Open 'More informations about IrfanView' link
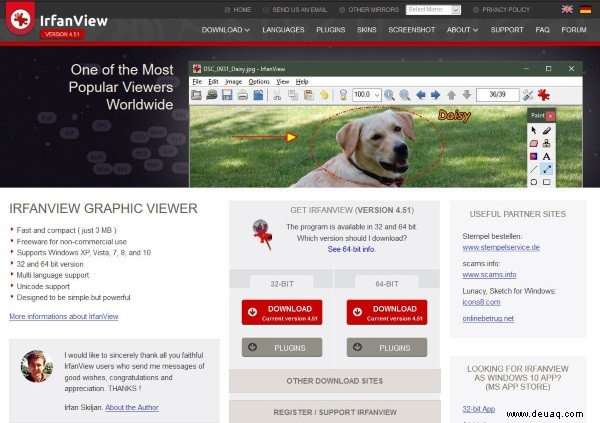Image resolution: width=600 pixels, height=423 pixels. pos(64,317)
